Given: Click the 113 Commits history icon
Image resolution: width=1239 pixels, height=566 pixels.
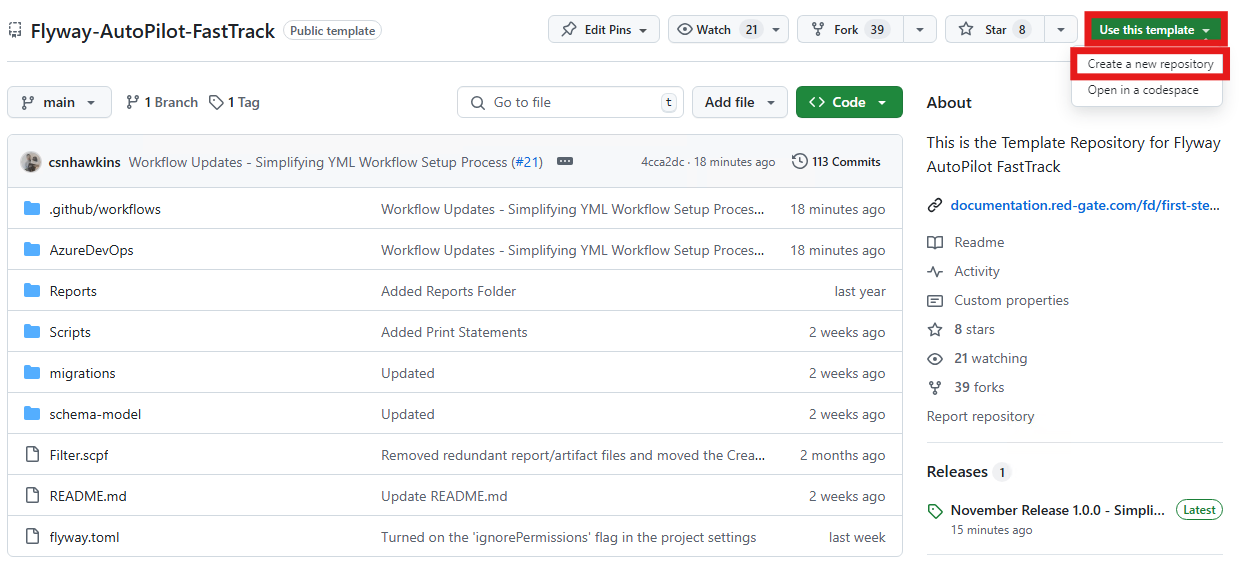Looking at the screenshot, I should point(800,162).
